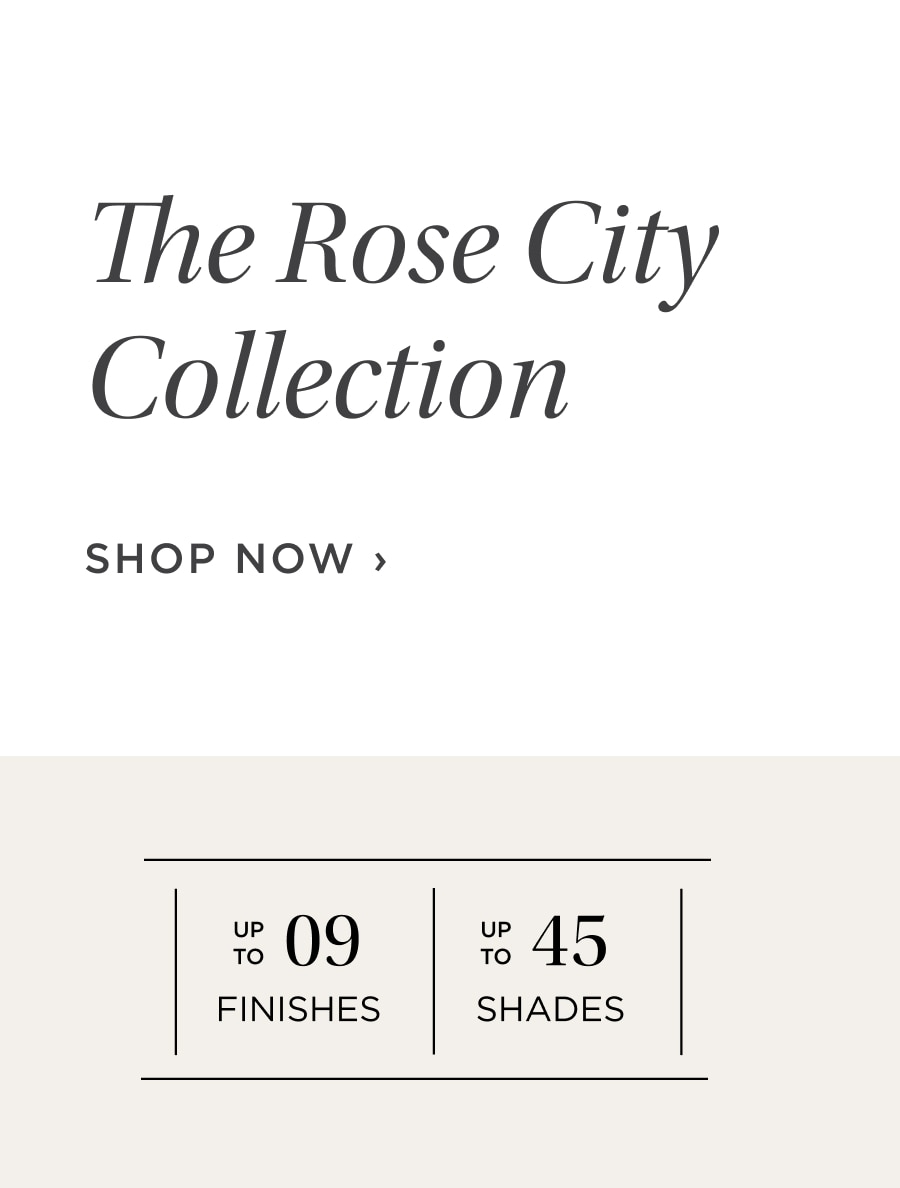The height and width of the screenshot is (1188, 900).
Task: Click the number 45 for shades
Action: click(x=570, y=941)
